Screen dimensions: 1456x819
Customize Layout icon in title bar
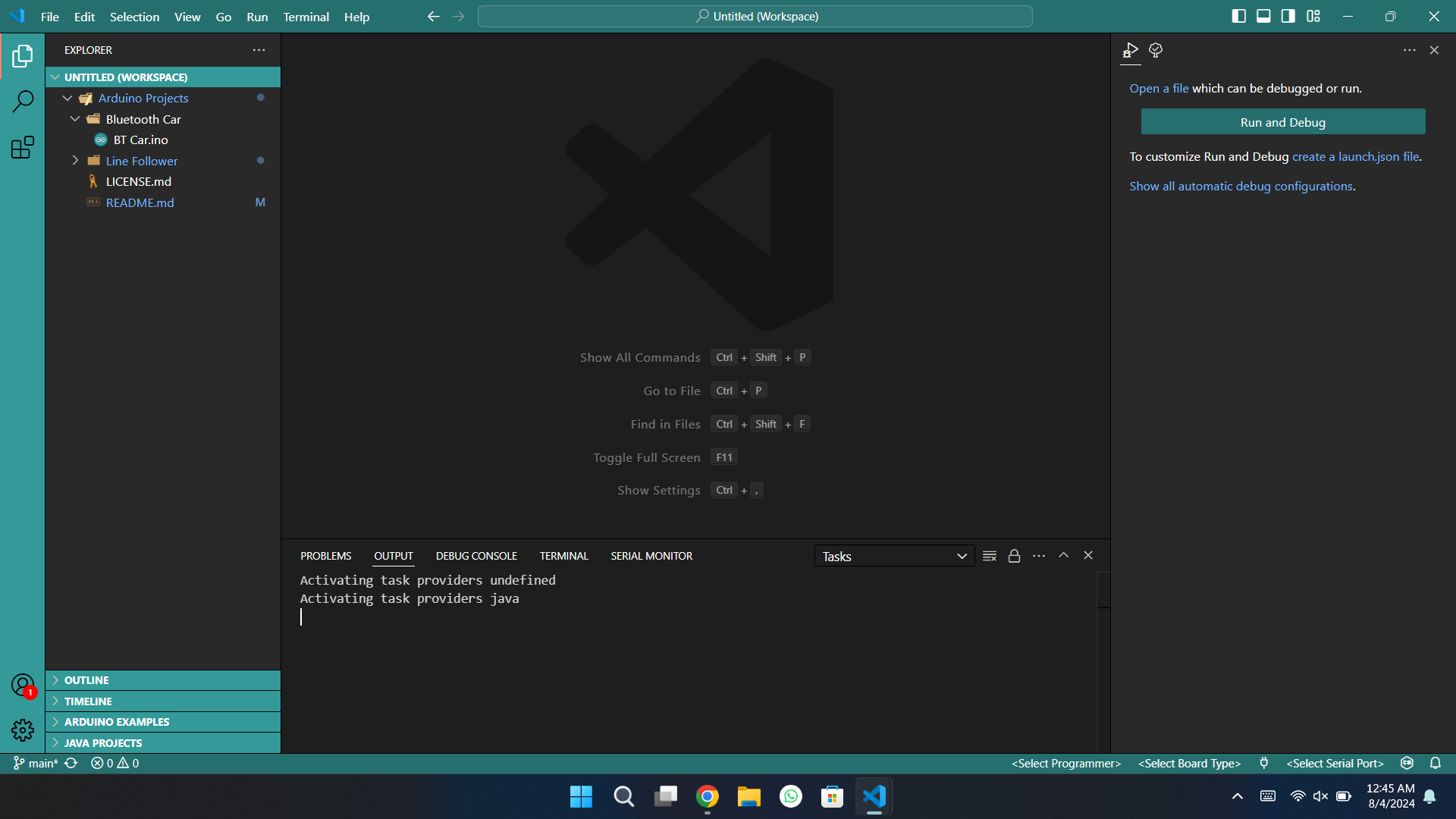click(x=1313, y=16)
